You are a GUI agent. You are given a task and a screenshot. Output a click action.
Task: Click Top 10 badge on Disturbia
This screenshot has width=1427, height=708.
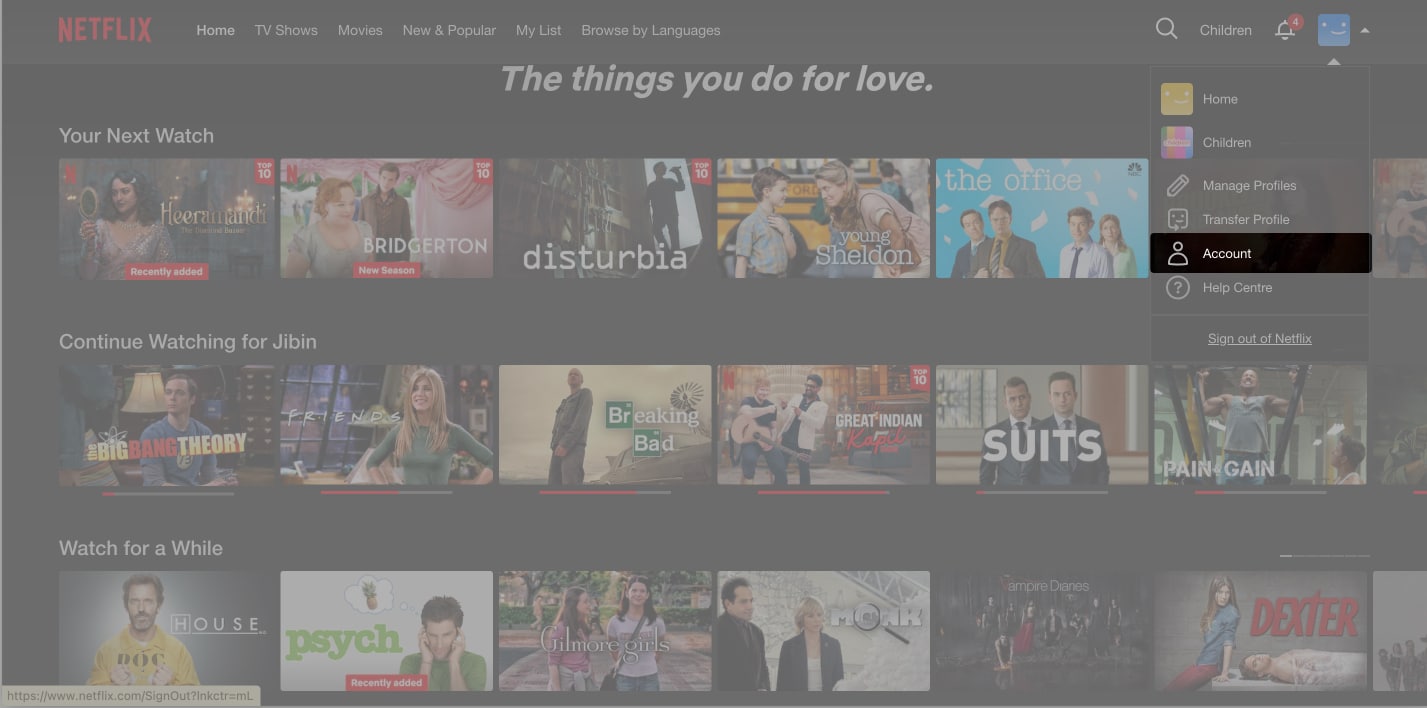[x=701, y=170]
